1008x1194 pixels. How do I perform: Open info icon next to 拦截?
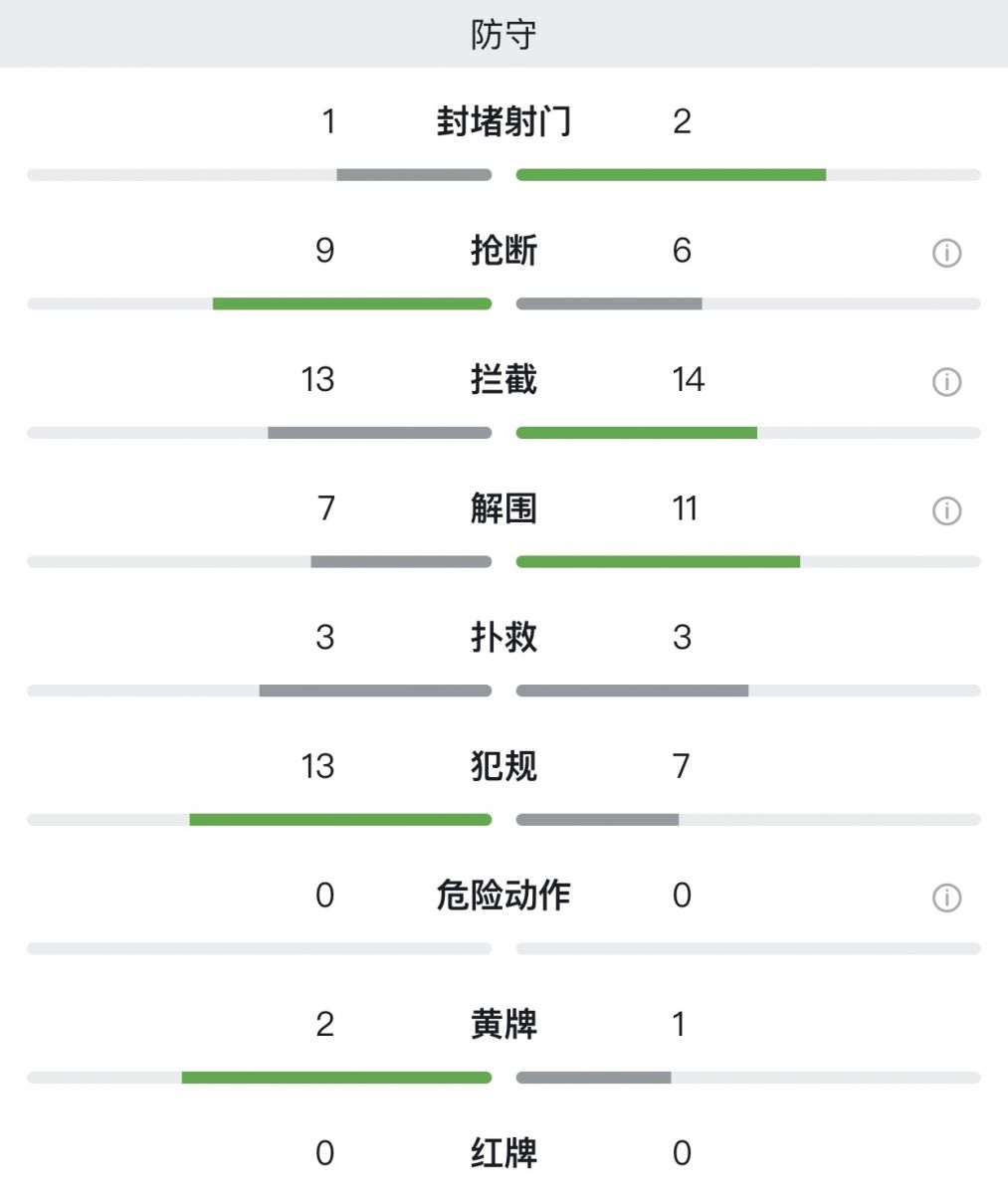coord(946,381)
